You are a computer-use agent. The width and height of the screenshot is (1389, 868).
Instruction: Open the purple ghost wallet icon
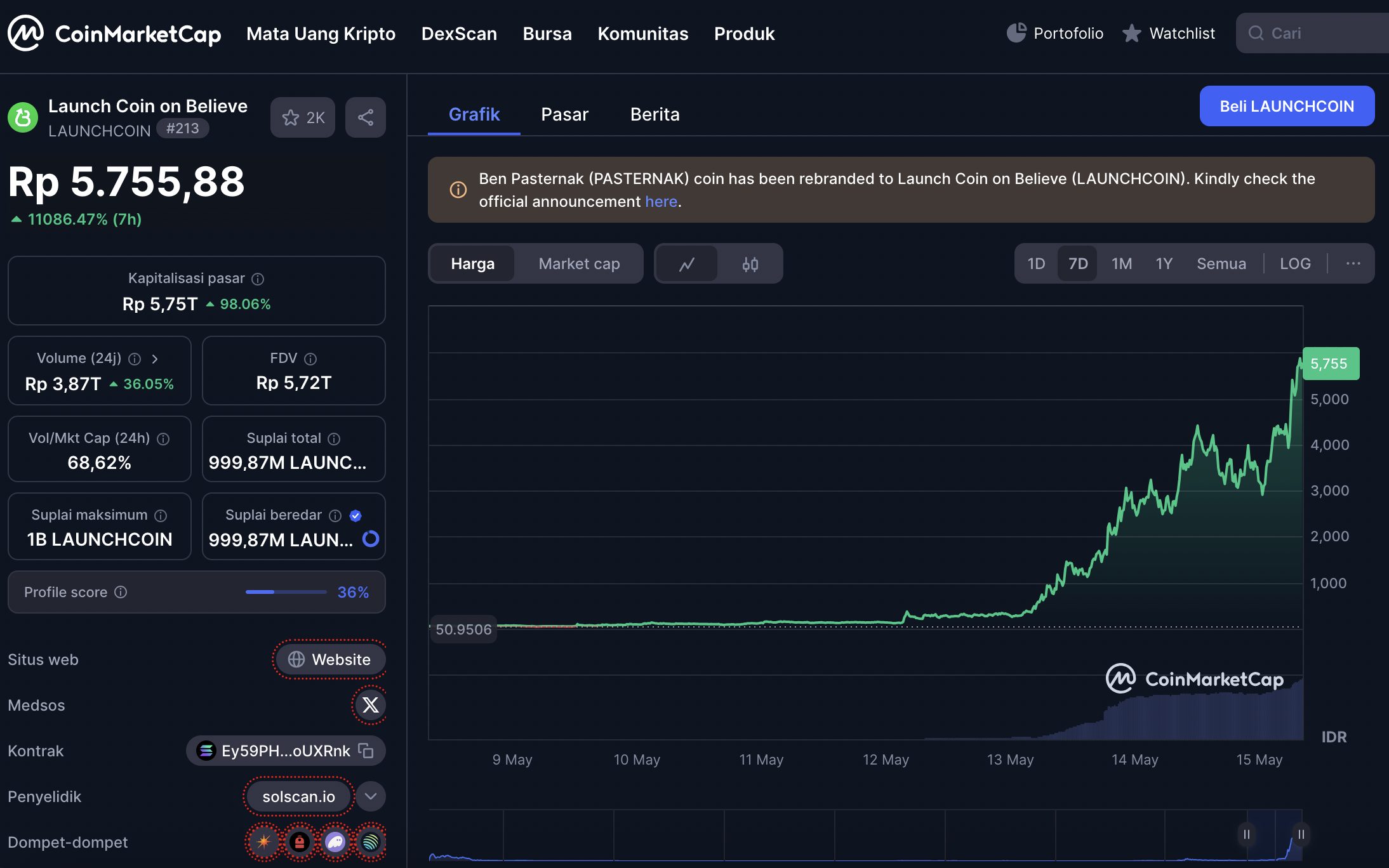335,842
